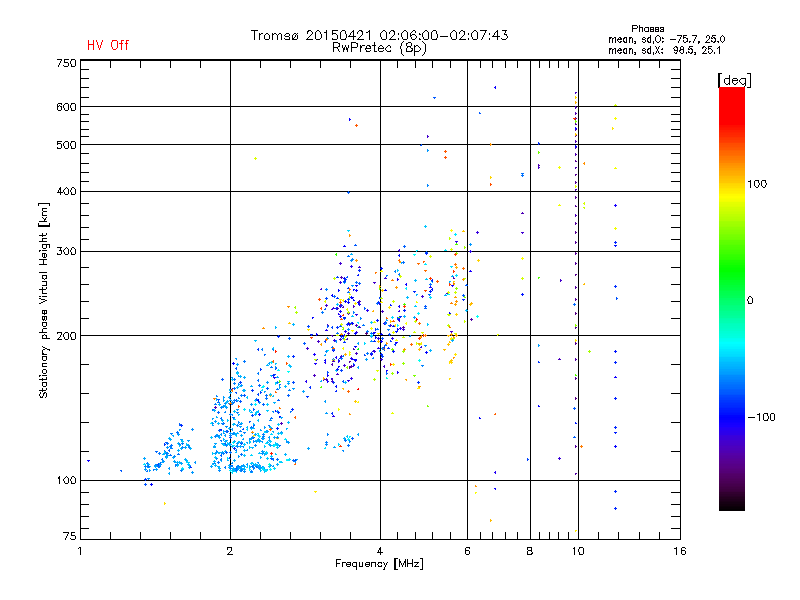Click the "200" height tick label

tap(66, 336)
